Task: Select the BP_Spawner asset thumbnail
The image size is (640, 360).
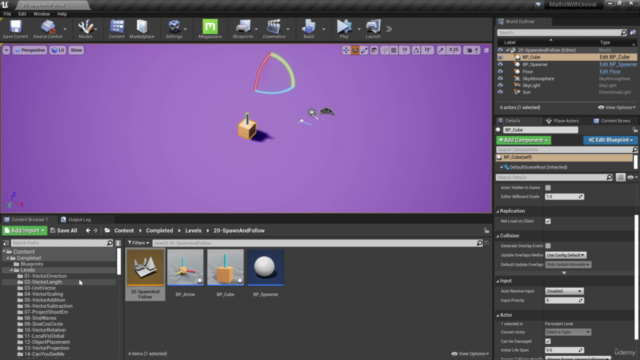Action: point(266,268)
